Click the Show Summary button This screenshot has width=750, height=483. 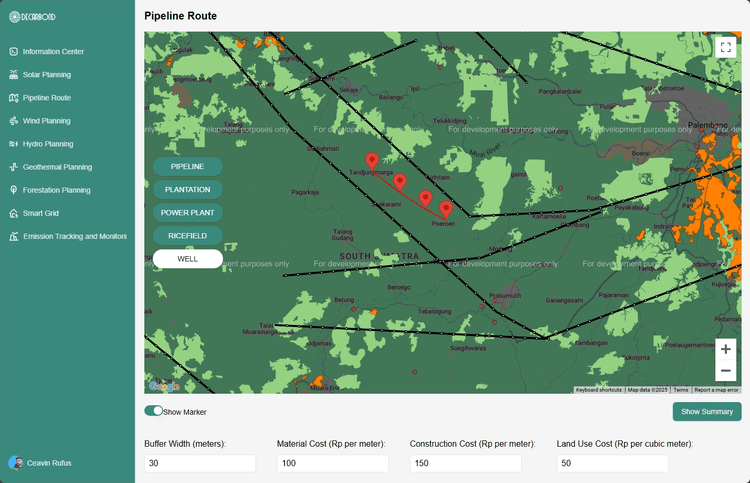pyautogui.click(x=706, y=412)
